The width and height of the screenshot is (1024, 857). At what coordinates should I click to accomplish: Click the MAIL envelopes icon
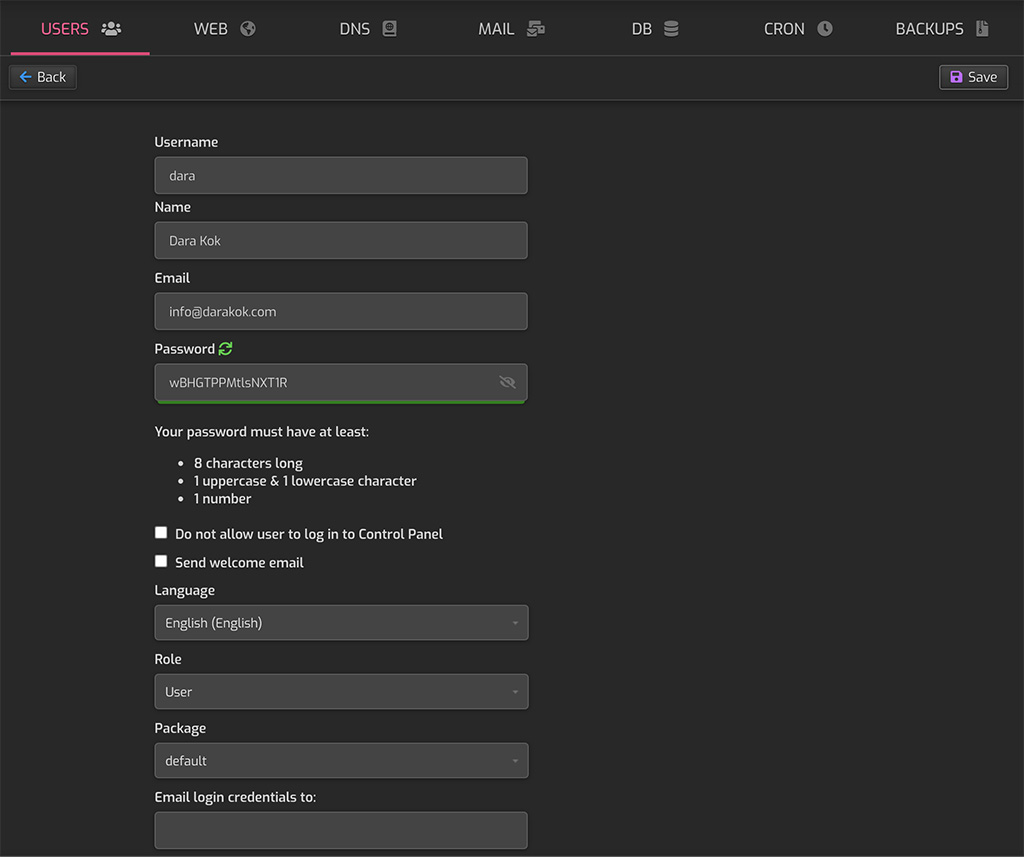536,29
